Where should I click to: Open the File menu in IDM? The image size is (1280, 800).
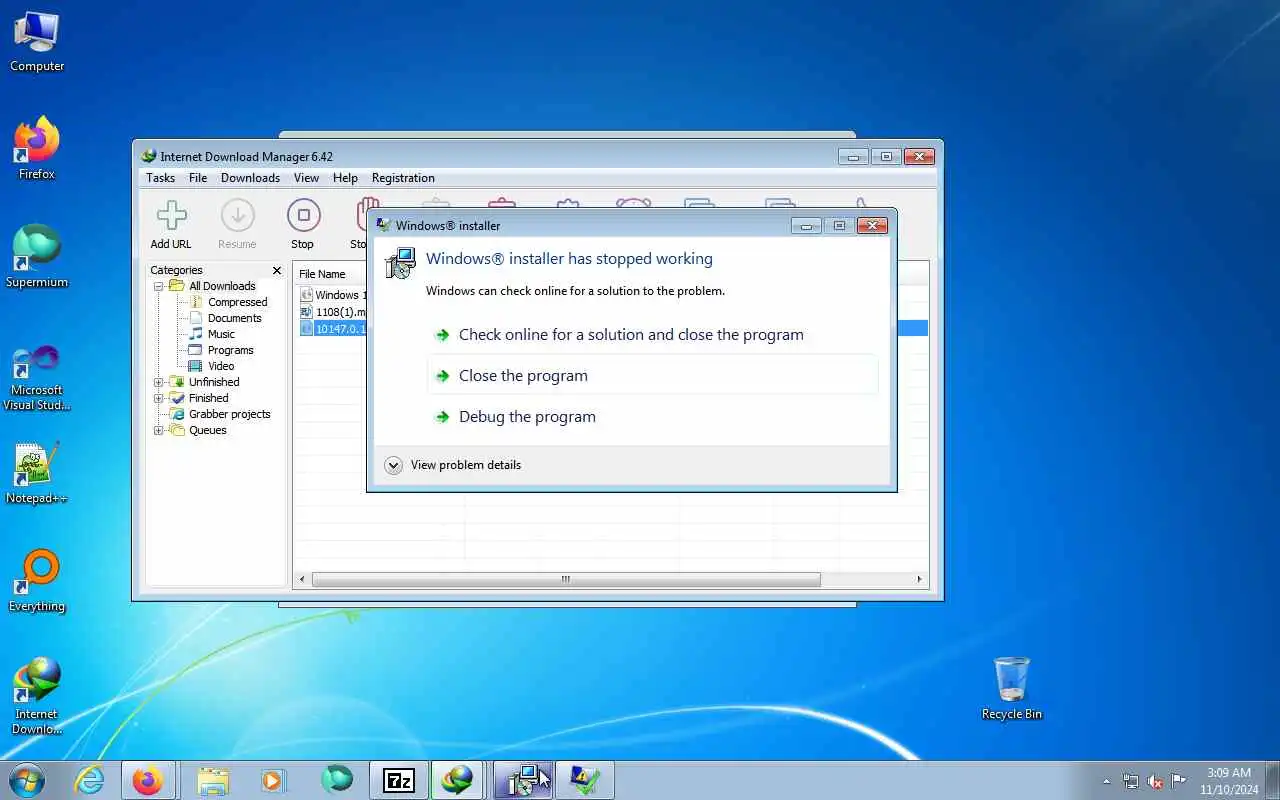coord(198,178)
